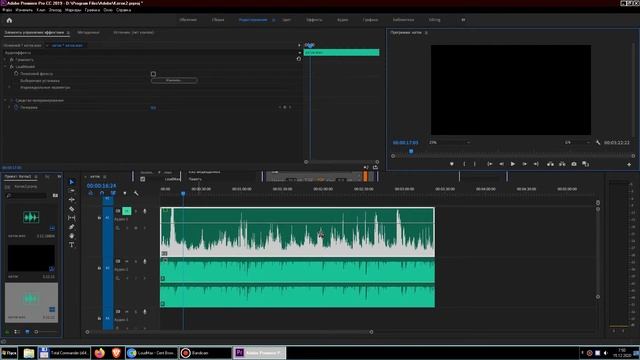
Task: Open the Клип menu
Action: tap(41, 10)
